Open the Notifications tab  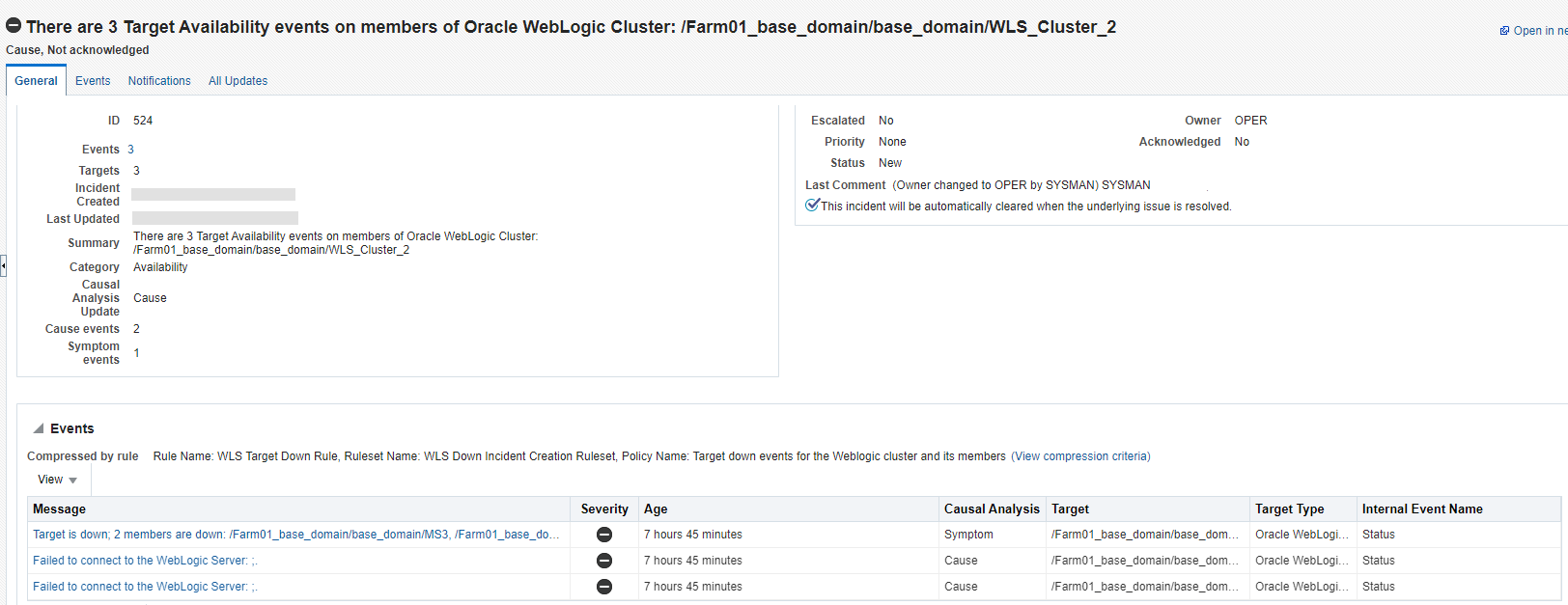(x=159, y=81)
